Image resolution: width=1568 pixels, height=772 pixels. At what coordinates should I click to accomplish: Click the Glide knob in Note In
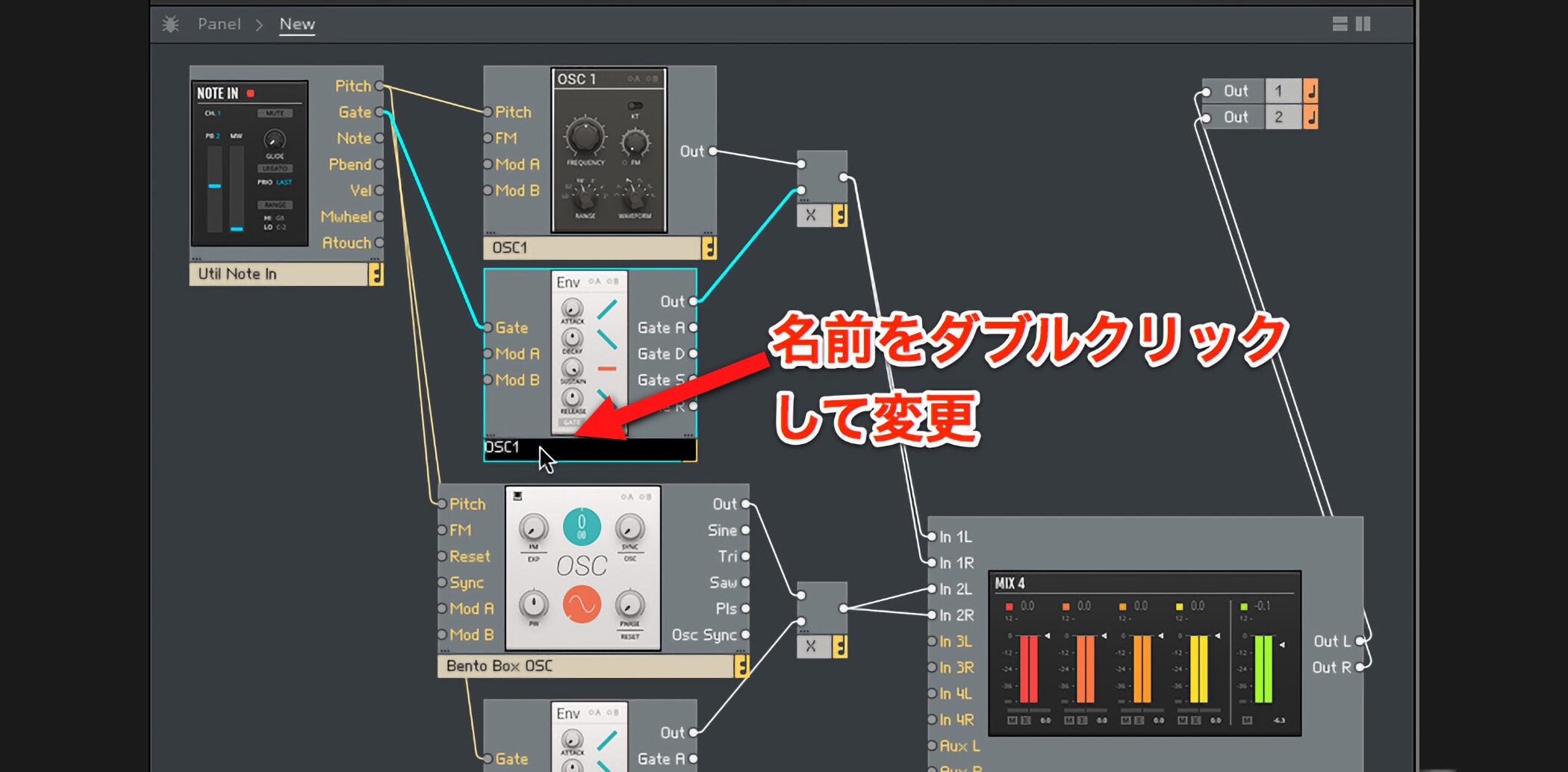275,140
